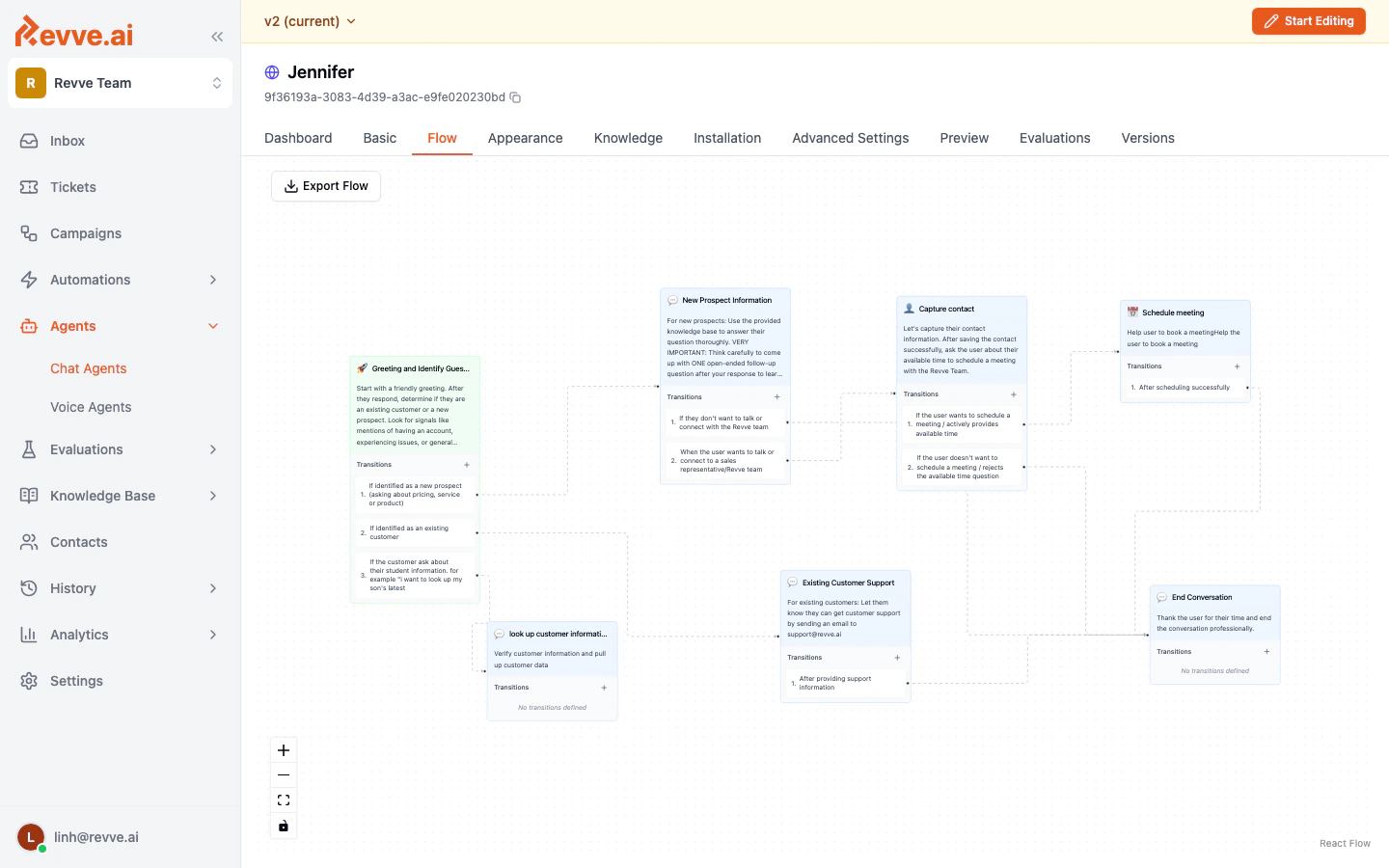
Task: Open the Evaluations tab
Action: 1054,138
